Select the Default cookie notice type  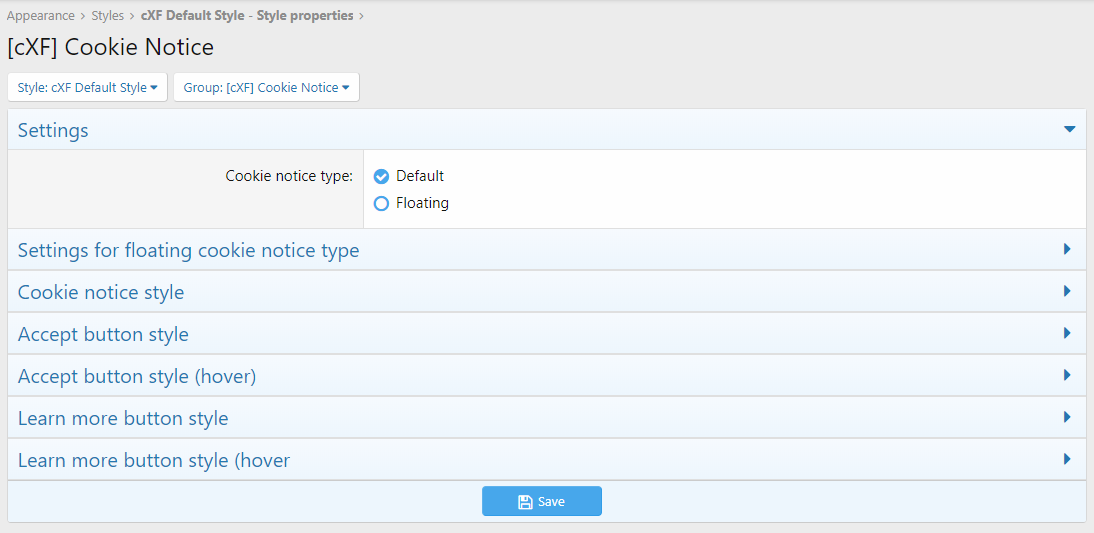(x=381, y=176)
